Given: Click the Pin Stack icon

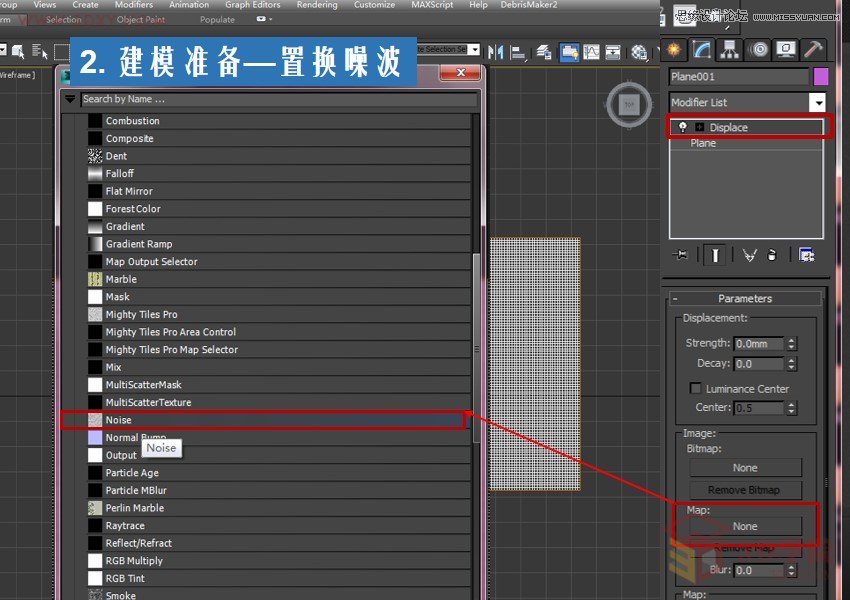Looking at the screenshot, I should tap(682, 254).
